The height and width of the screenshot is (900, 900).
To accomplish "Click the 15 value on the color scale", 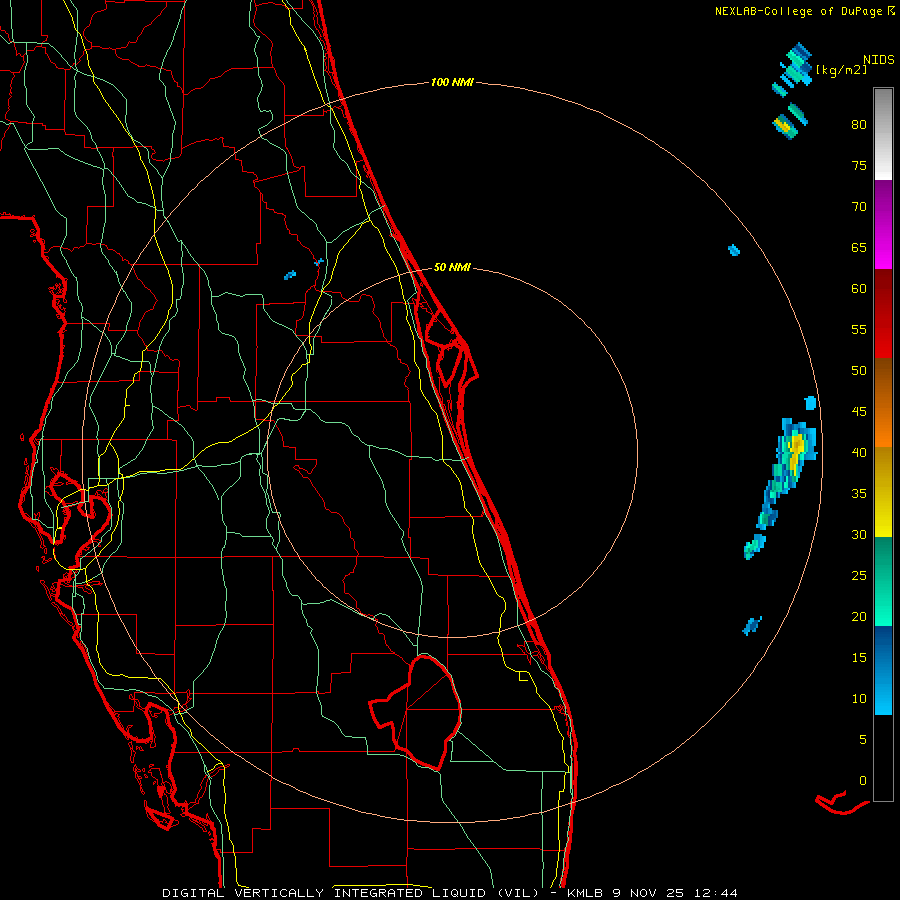I will point(859,657).
